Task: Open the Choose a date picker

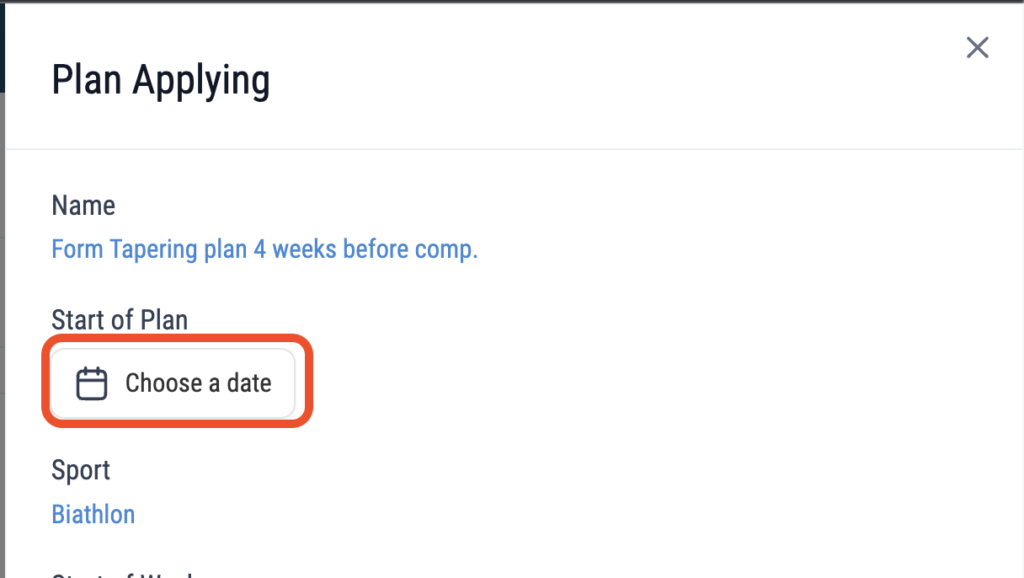Action: pos(173,383)
